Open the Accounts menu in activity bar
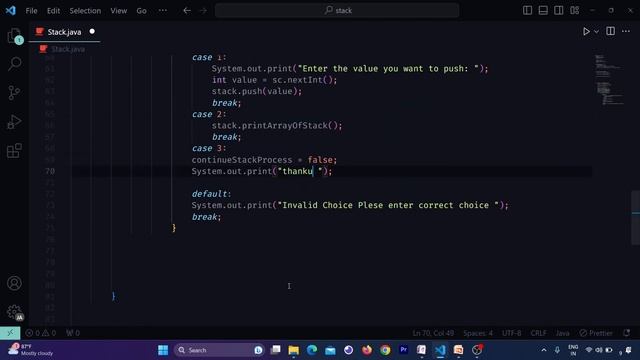640x360 pixels. 14,283
